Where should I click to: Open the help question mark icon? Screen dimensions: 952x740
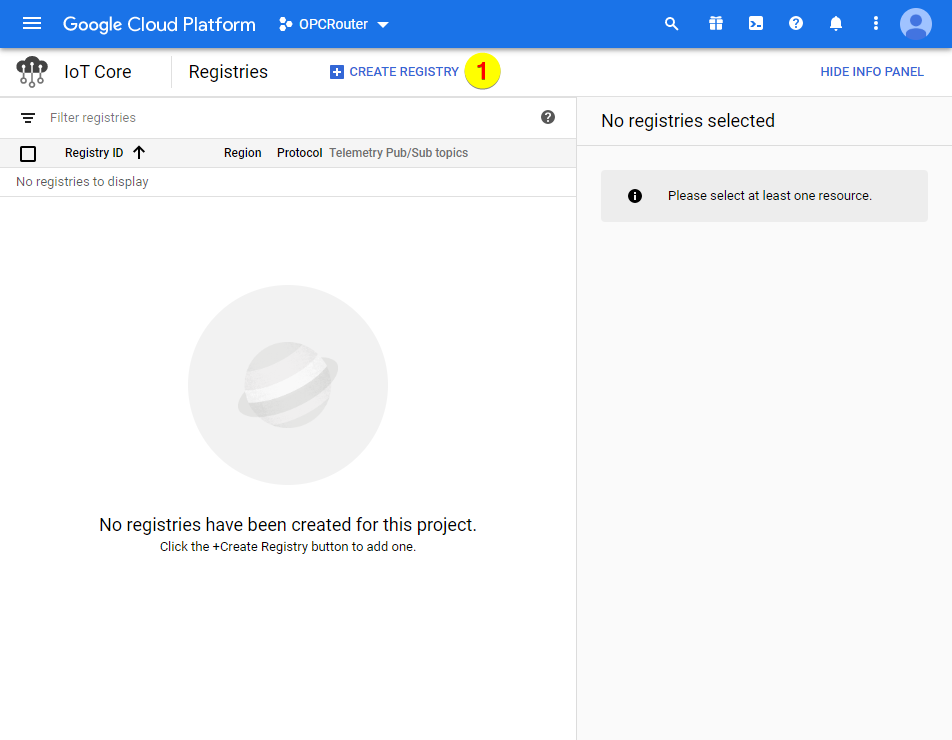coord(796,24)
